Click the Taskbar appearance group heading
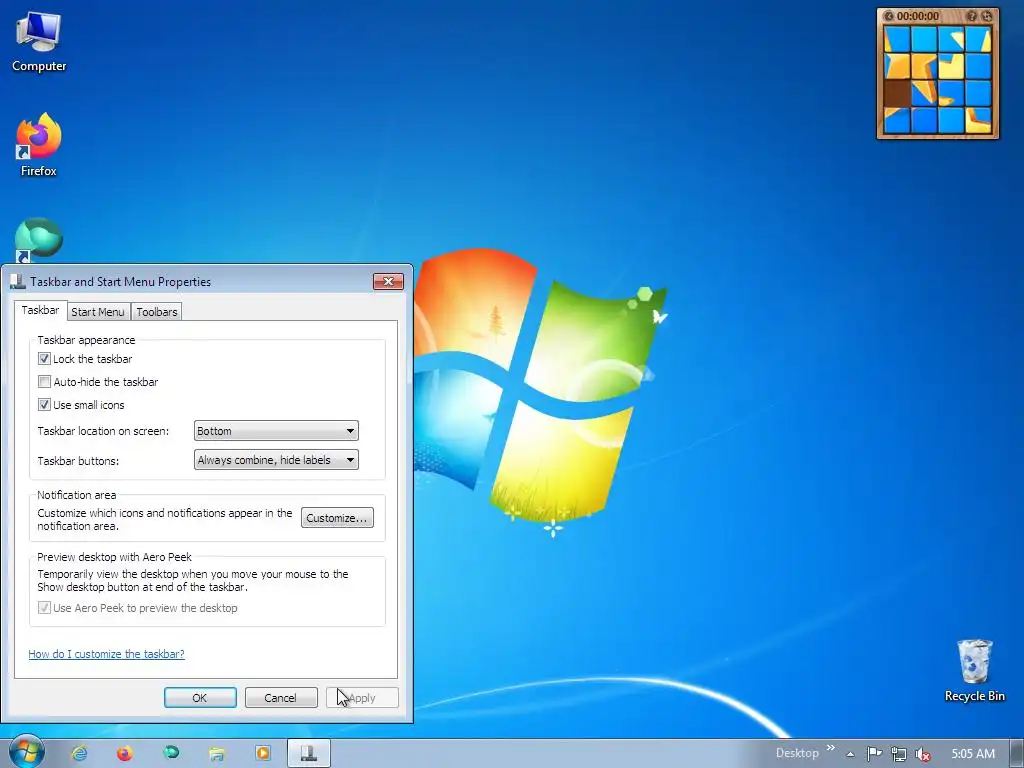Viewport: 1024px width, 768px height. coord(86,340)
